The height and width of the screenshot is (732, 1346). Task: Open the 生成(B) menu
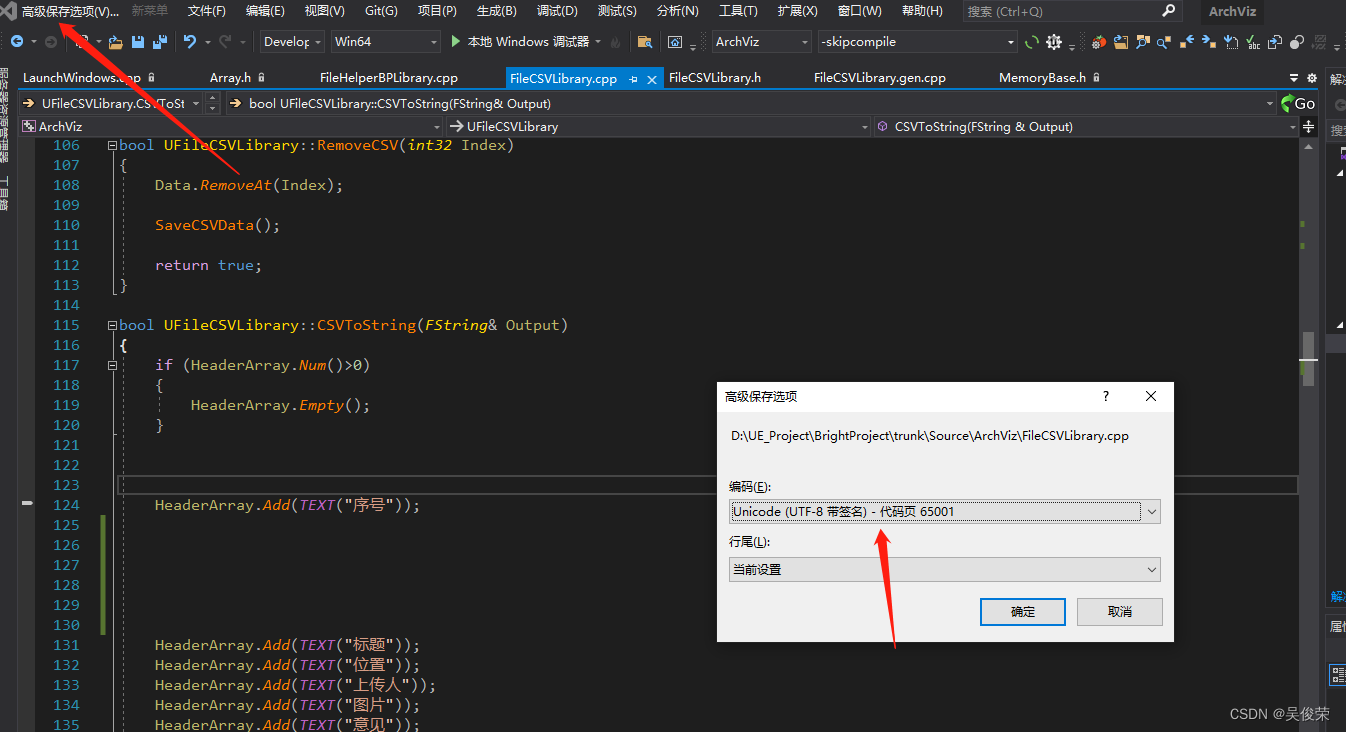coord(497,11)
